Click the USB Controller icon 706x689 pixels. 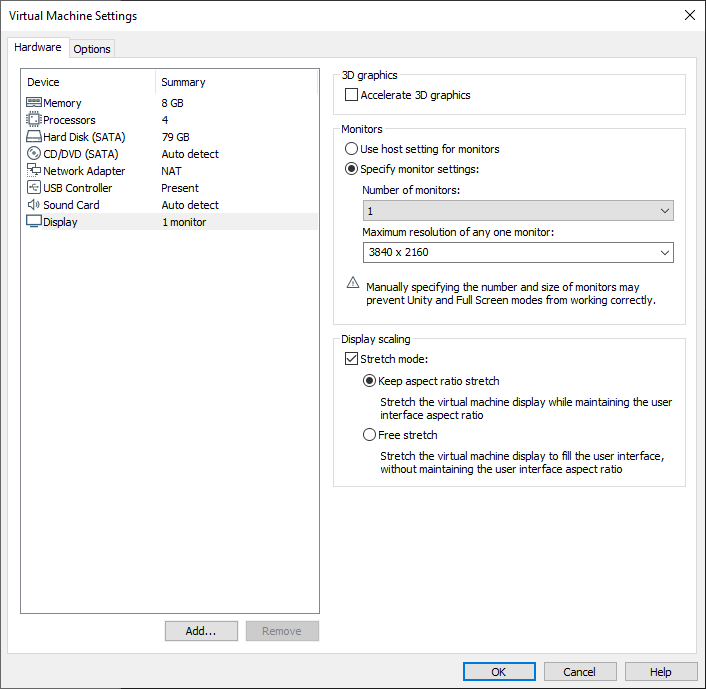(x=33, y=188)
